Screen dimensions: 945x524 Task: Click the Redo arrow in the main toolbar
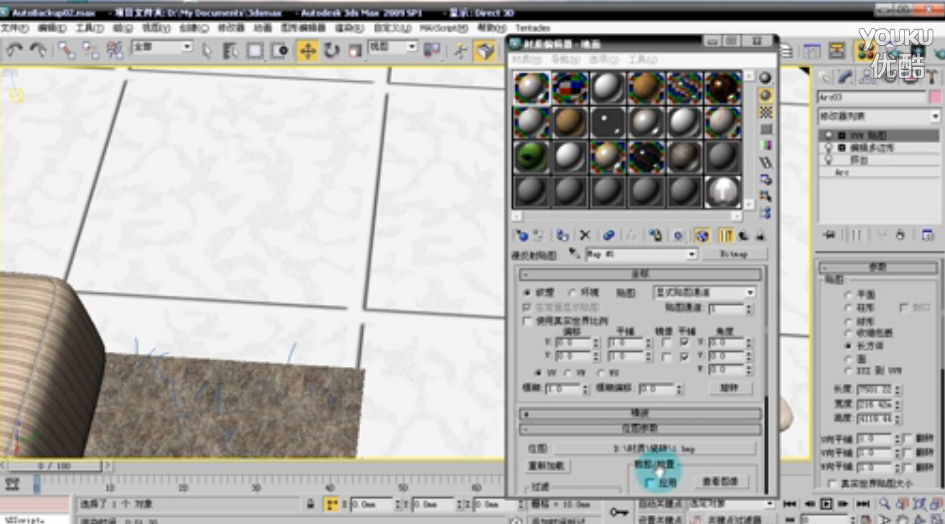(38, 51)
